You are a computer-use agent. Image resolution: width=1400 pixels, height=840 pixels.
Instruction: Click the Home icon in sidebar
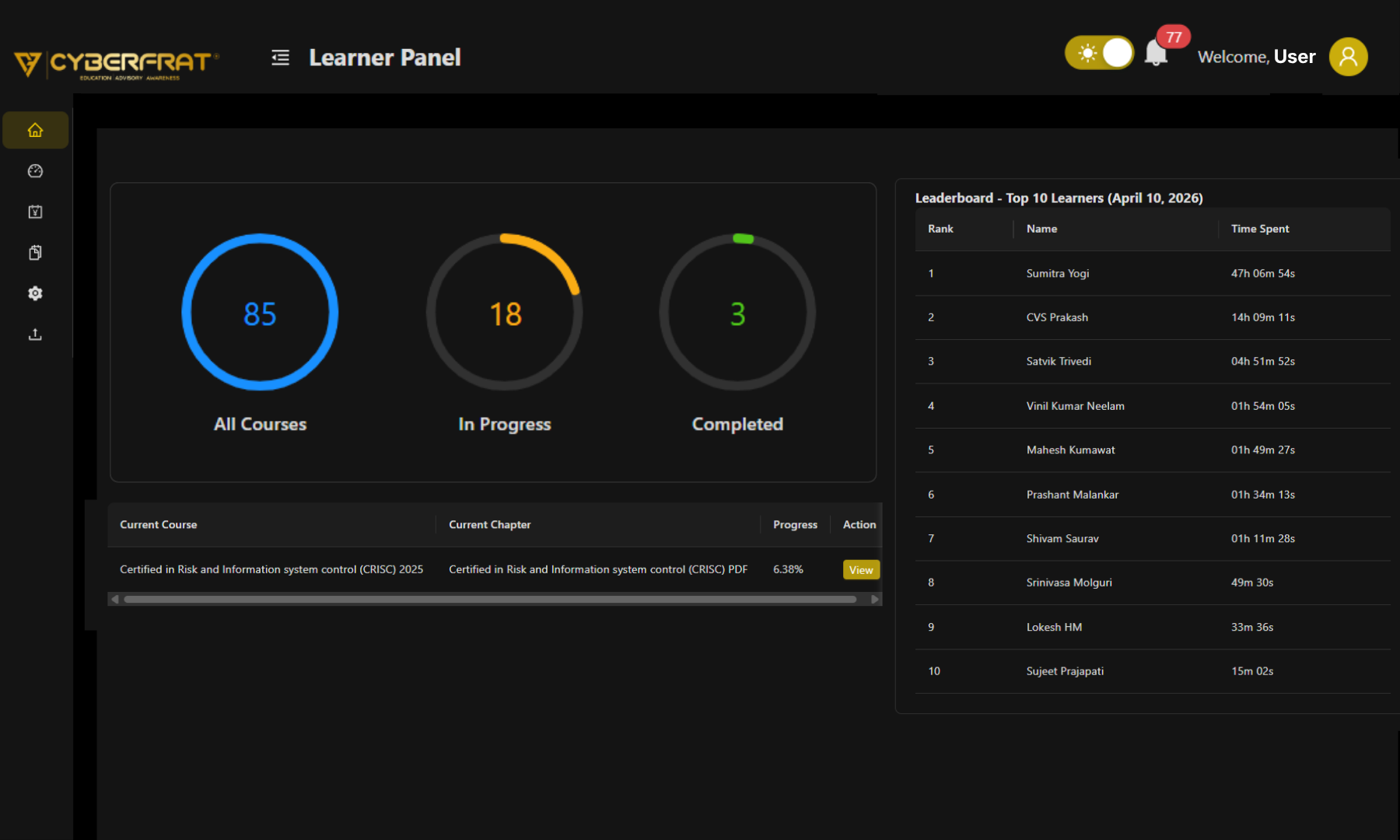35,130
